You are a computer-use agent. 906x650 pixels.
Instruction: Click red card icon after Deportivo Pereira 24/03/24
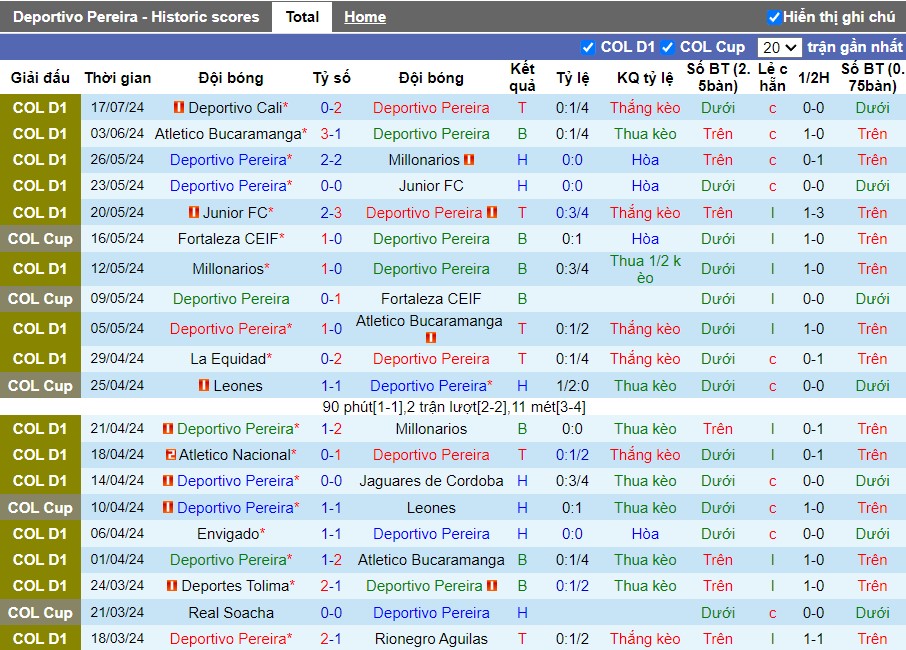492,585
